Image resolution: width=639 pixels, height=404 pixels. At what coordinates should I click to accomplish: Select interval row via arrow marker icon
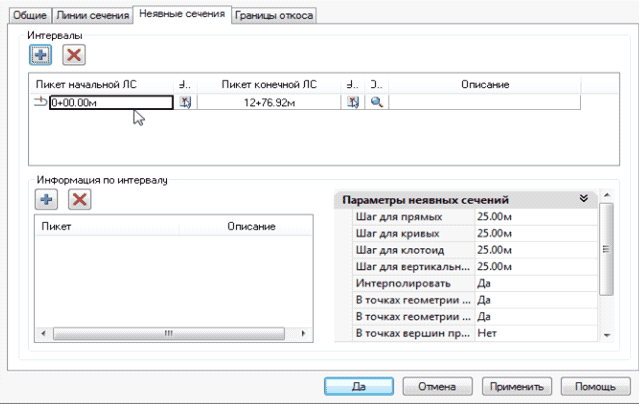point(40,102)
